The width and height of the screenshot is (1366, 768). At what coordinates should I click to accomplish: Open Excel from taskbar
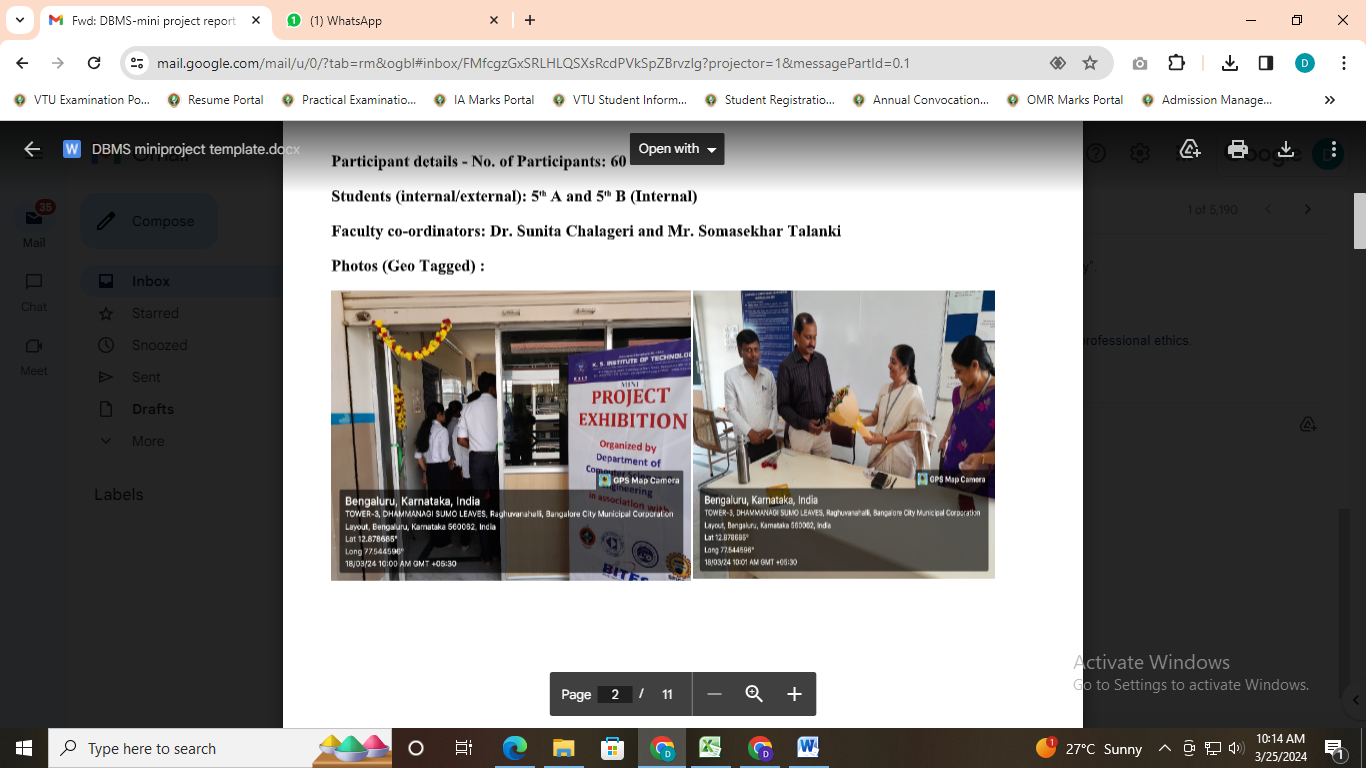(710, 748)
